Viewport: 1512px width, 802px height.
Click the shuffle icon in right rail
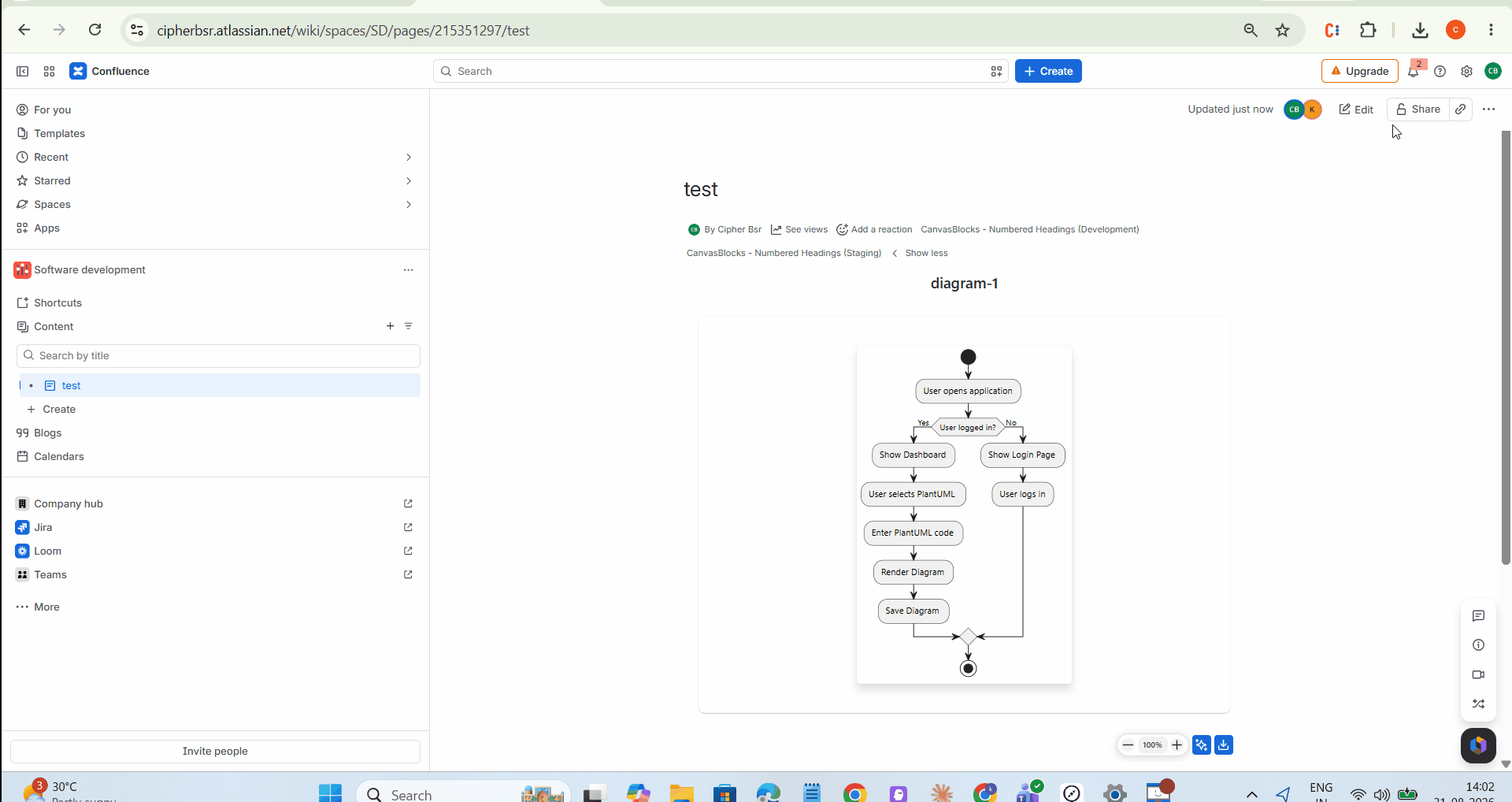pyautogui.click(x=1478, y=704)
